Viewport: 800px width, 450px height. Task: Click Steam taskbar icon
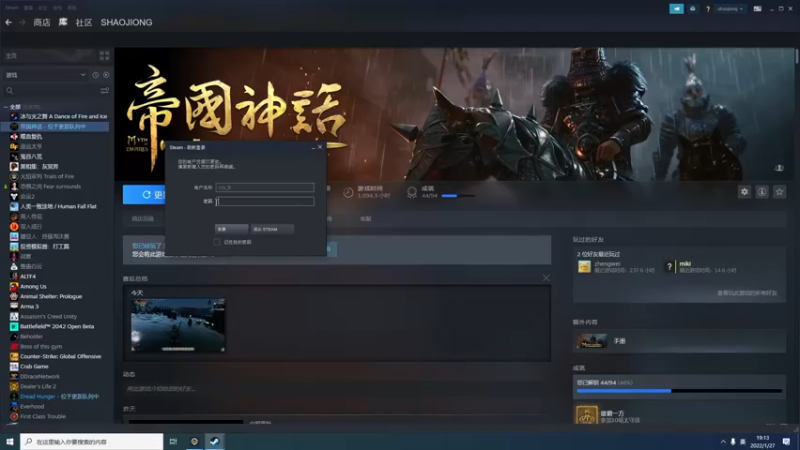215,441
